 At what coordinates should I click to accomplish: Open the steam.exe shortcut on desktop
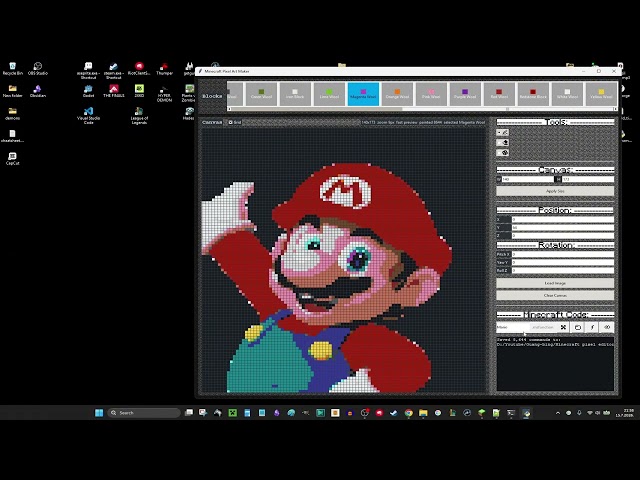click(113, 70)
